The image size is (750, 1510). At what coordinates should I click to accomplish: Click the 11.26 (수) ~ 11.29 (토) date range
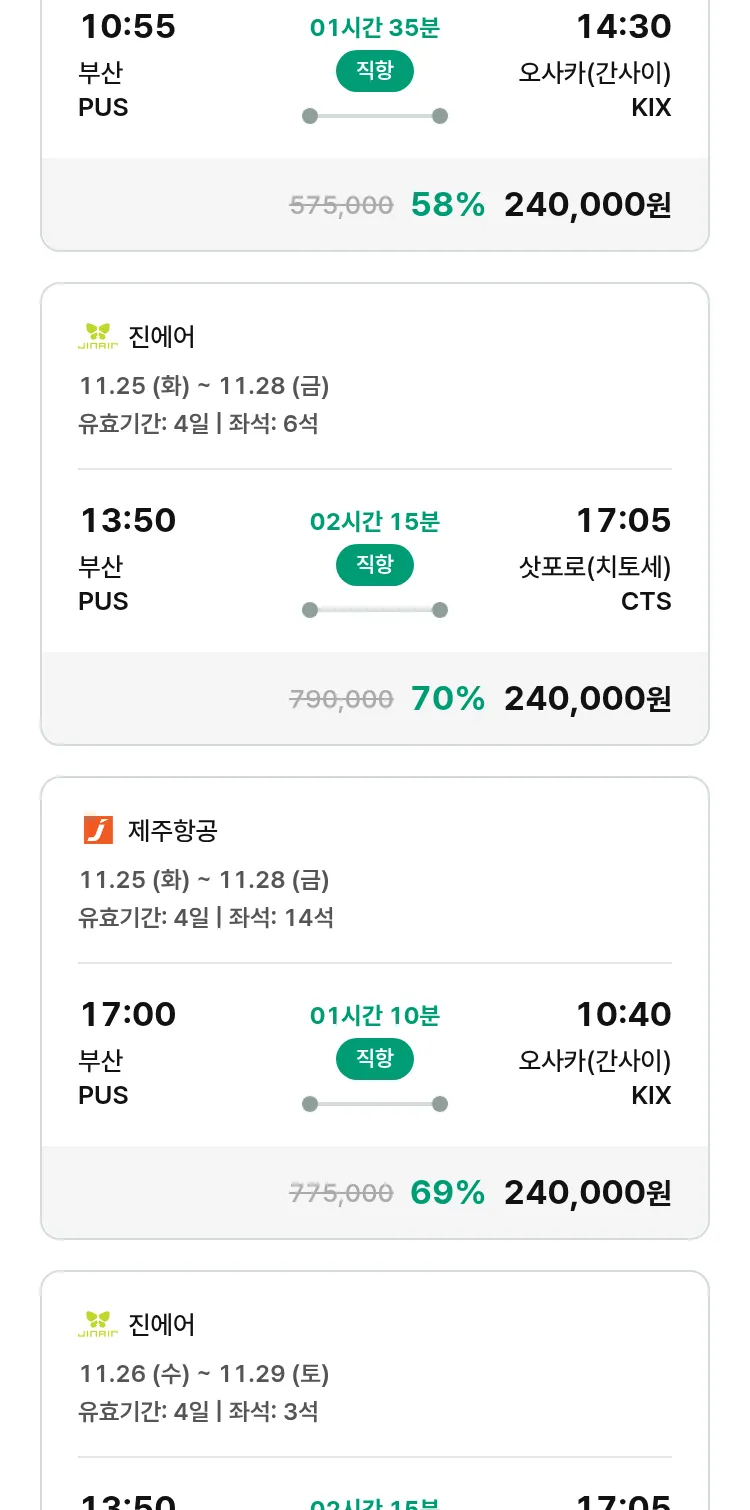pyautogui.click(x=204, y=1374)
